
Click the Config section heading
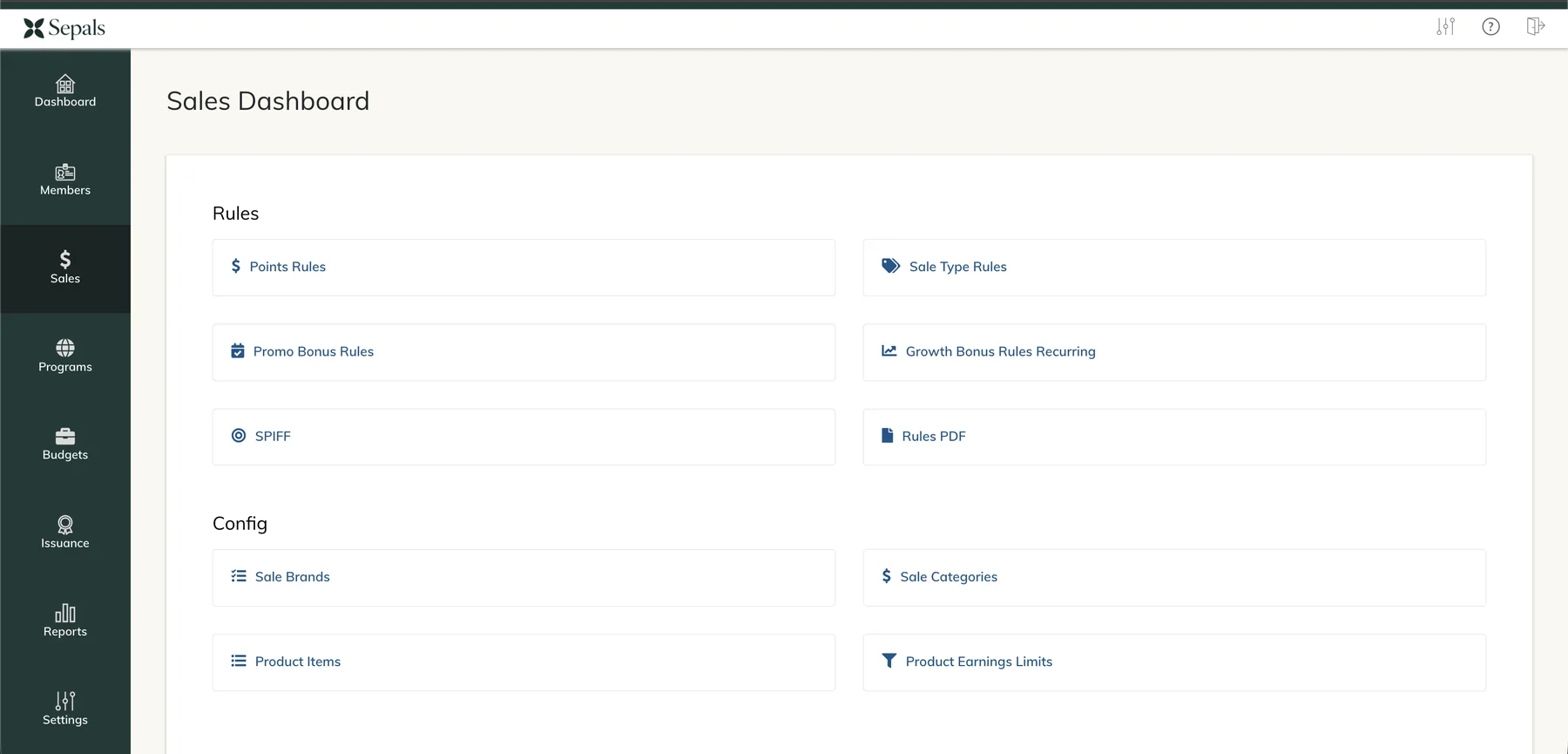coord(240,524)
